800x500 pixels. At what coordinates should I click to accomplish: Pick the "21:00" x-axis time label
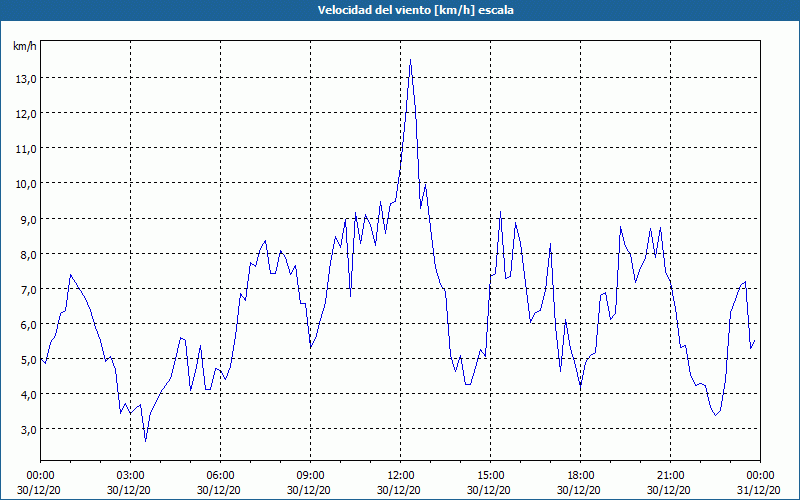click(670, 476)
